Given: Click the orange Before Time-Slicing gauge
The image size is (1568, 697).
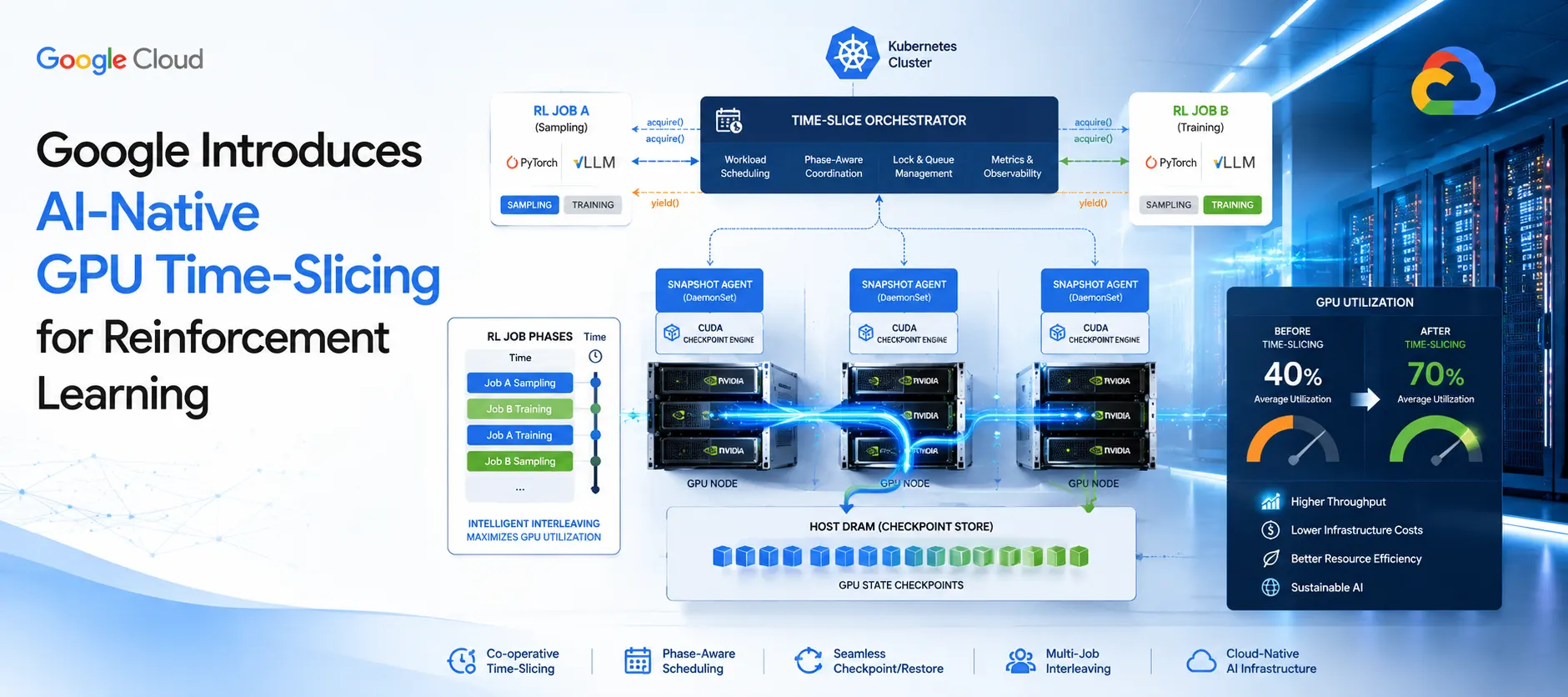Looking at the screenshot, I should [1293, 439].
